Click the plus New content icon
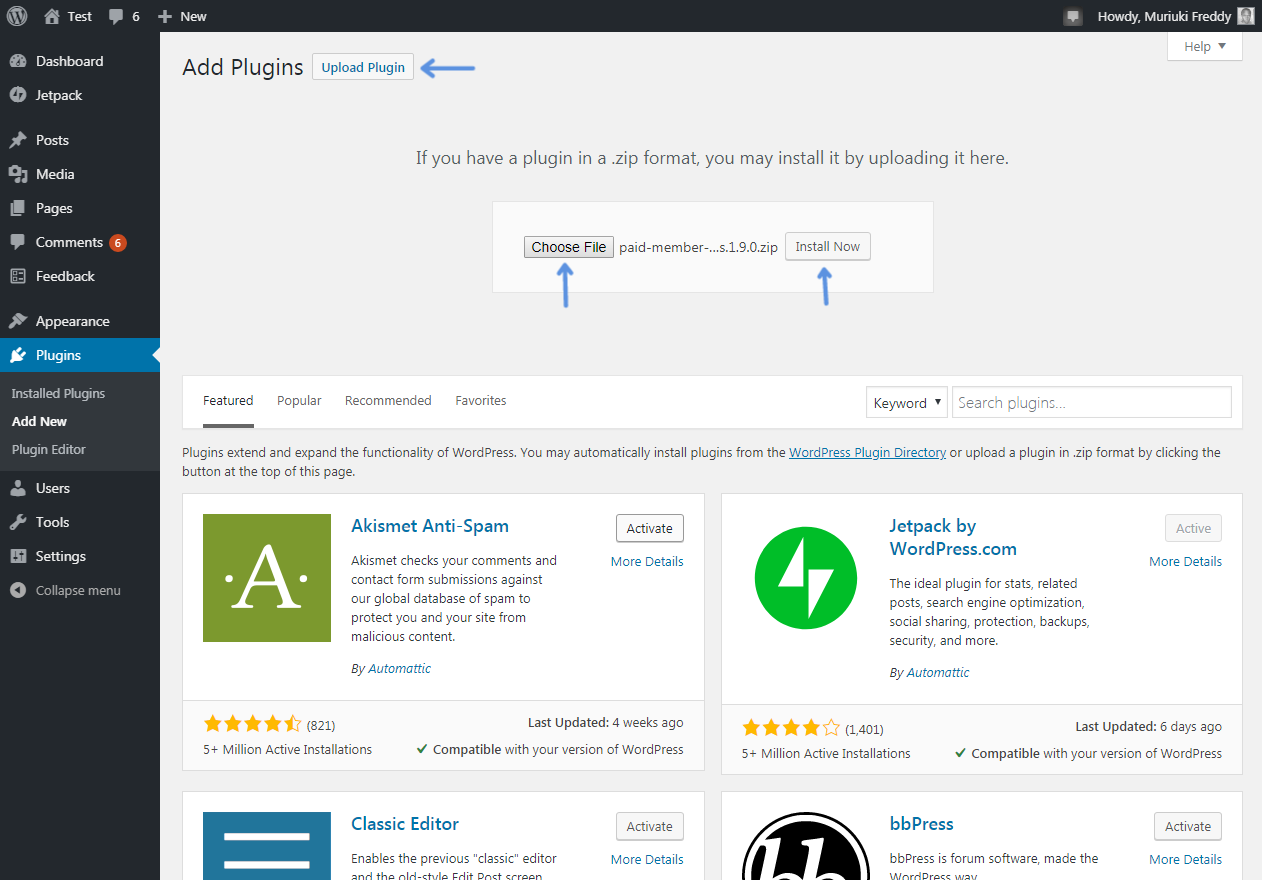Viewport: 1262px width, 880px height. (x=165, y=17)
